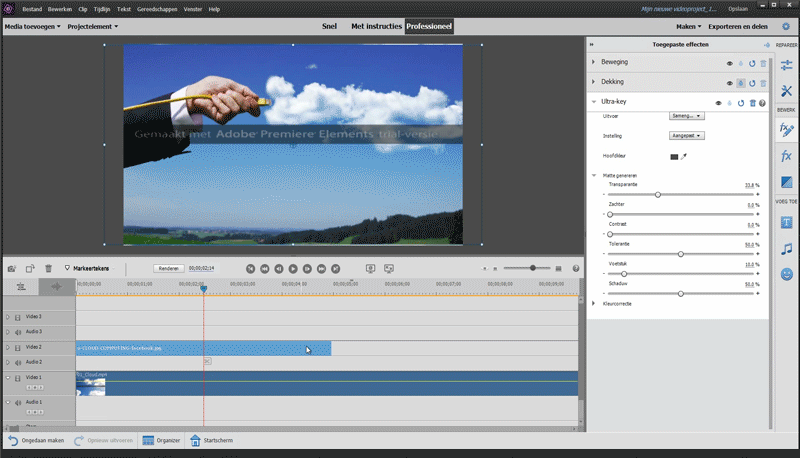This screenshot has height=458, width=800.
Task: Click the trash icon in the timeline toolbar
Action: (x=48, y=268)
